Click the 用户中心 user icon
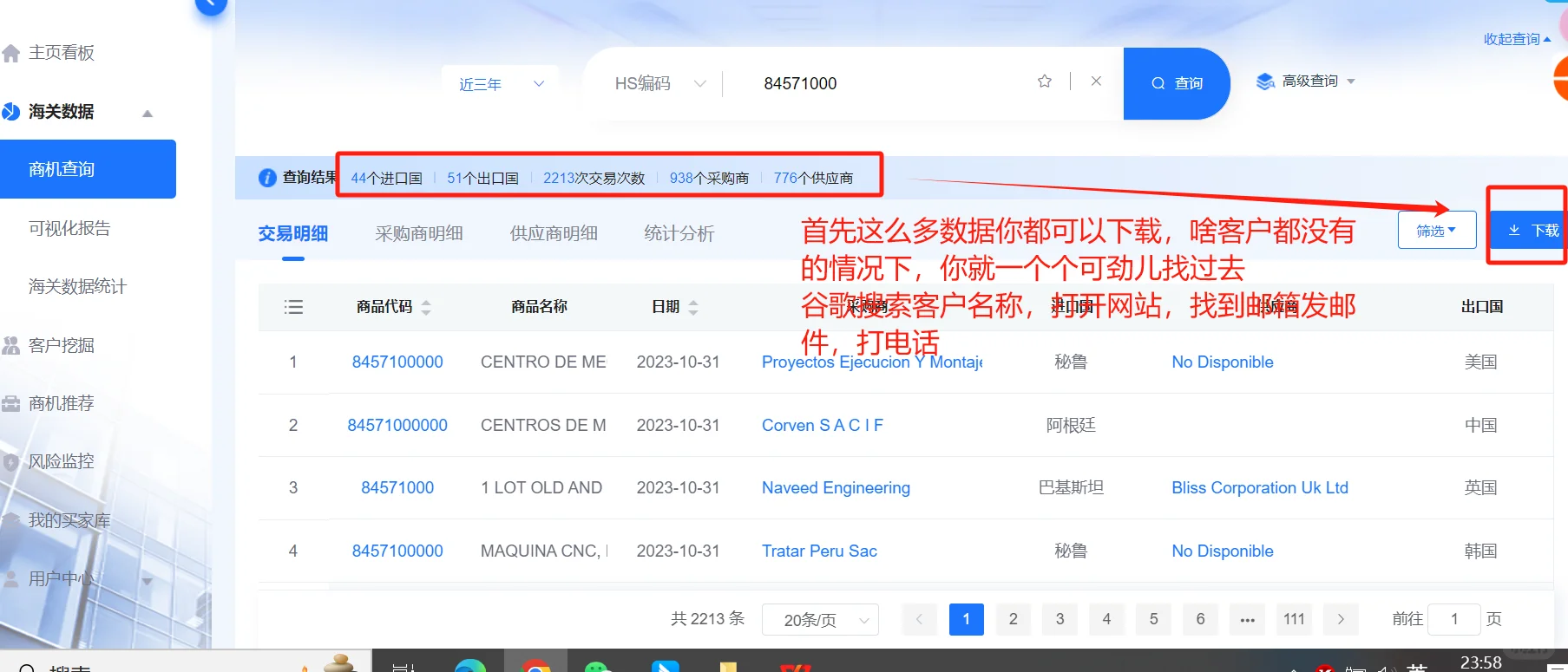Viewport: 1568px width, 672px height. (x=10, y=579)
